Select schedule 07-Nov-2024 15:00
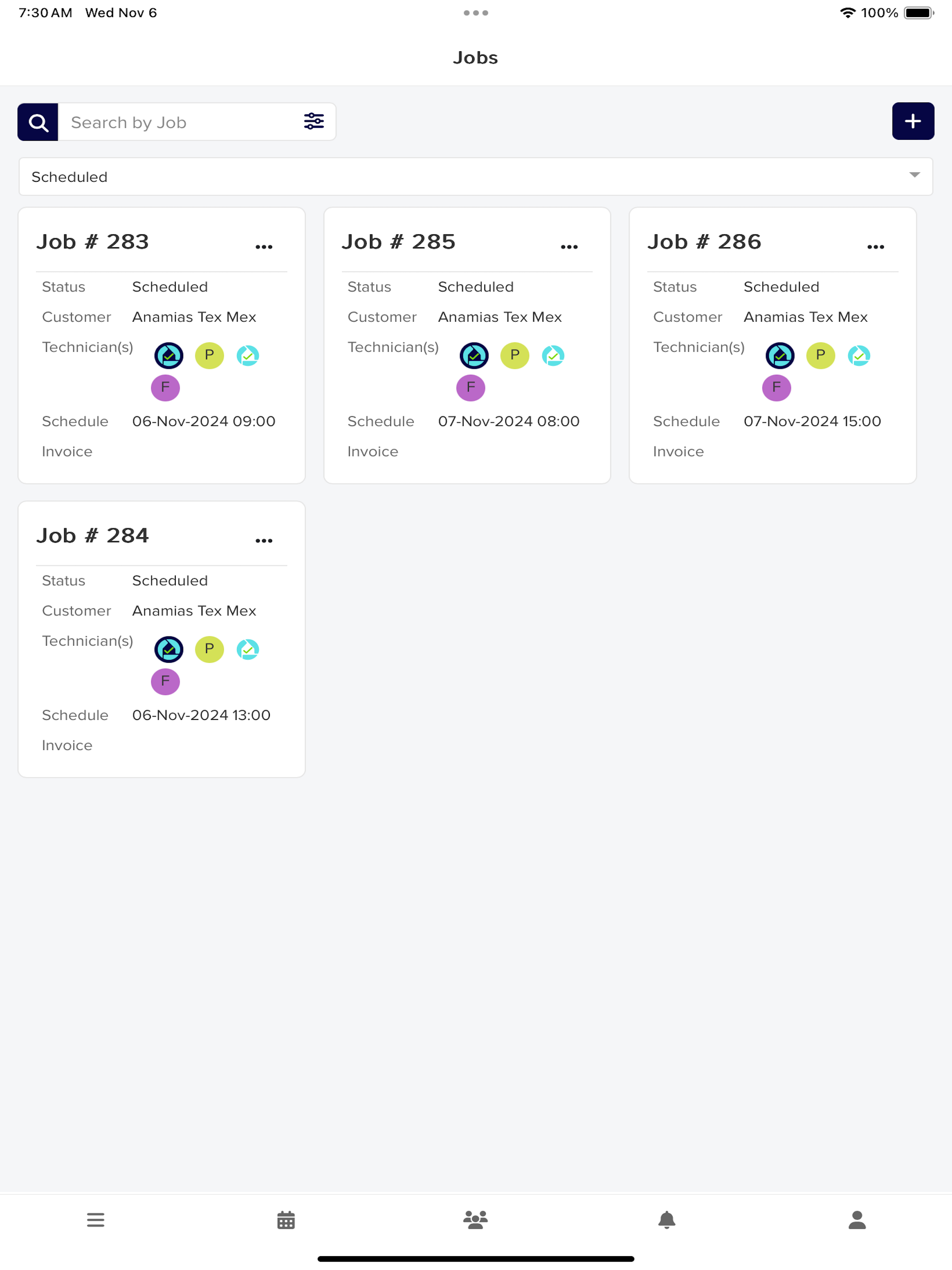Image resolution: width=952 pixels, height=1270 pixels. (x=812, y=421)
